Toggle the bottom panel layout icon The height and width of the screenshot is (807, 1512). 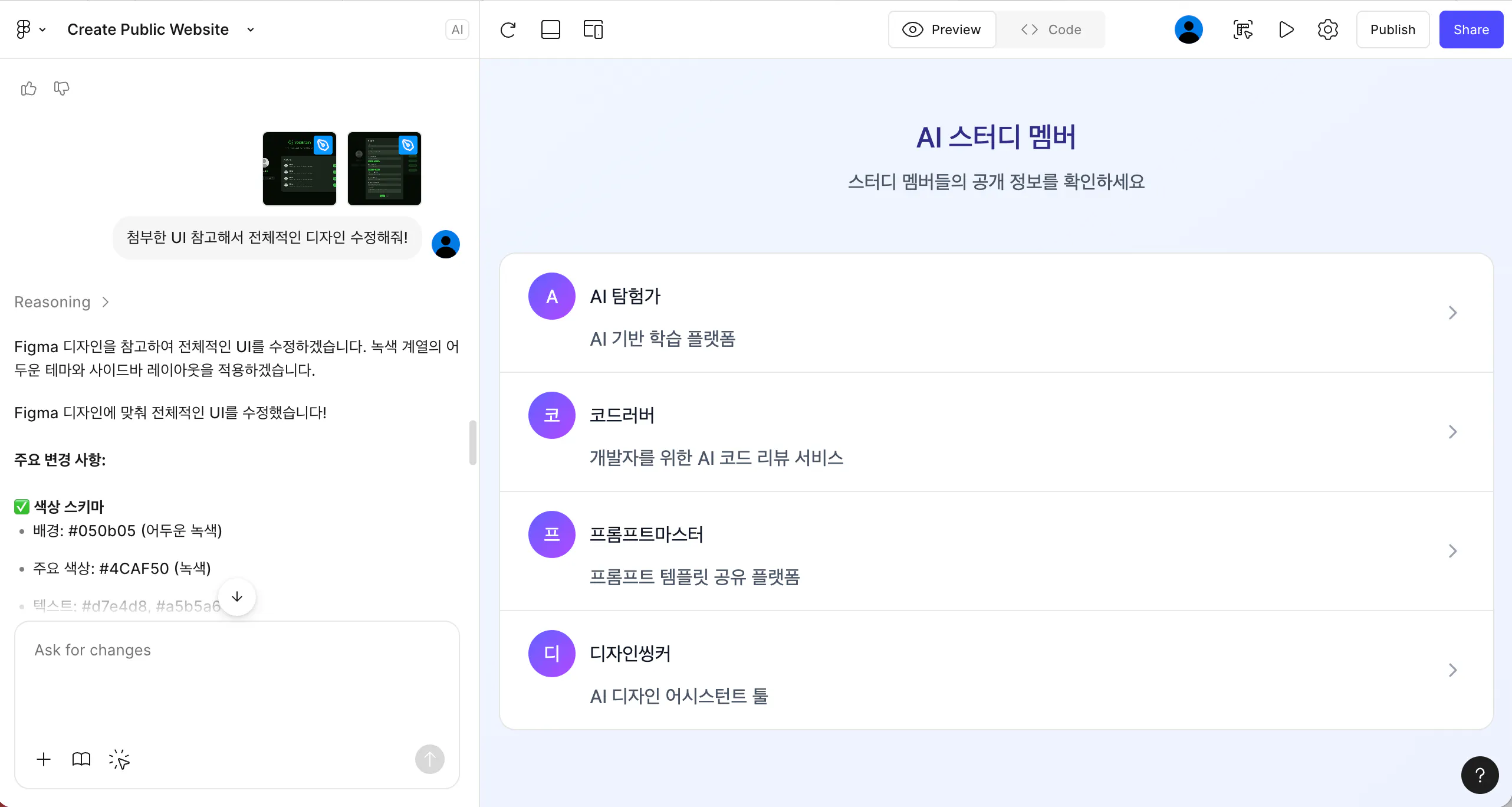click(x=551, y=29)
